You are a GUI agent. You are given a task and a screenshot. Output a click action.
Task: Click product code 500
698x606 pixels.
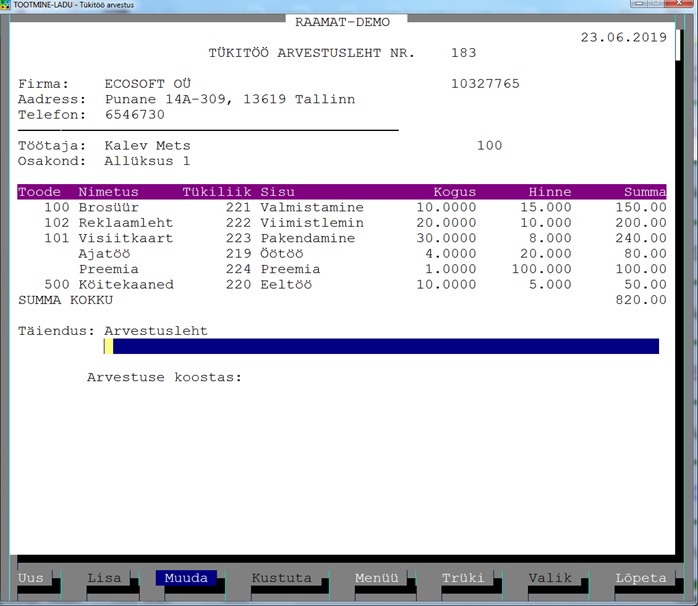tap(57, 285)
